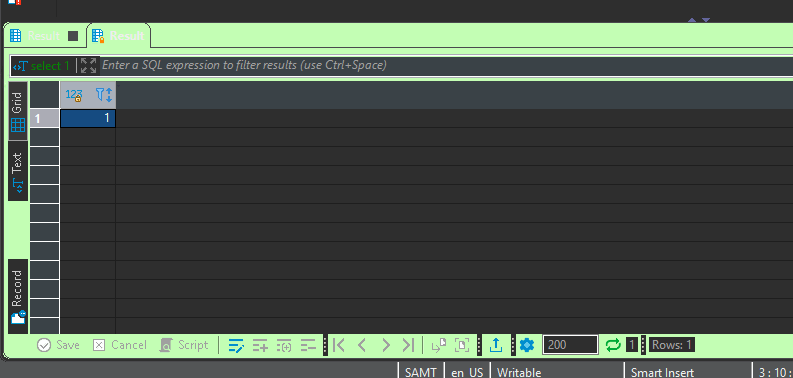
Task: Click the SAMT timezone in the status bar
Action: (x=421, y=372)
